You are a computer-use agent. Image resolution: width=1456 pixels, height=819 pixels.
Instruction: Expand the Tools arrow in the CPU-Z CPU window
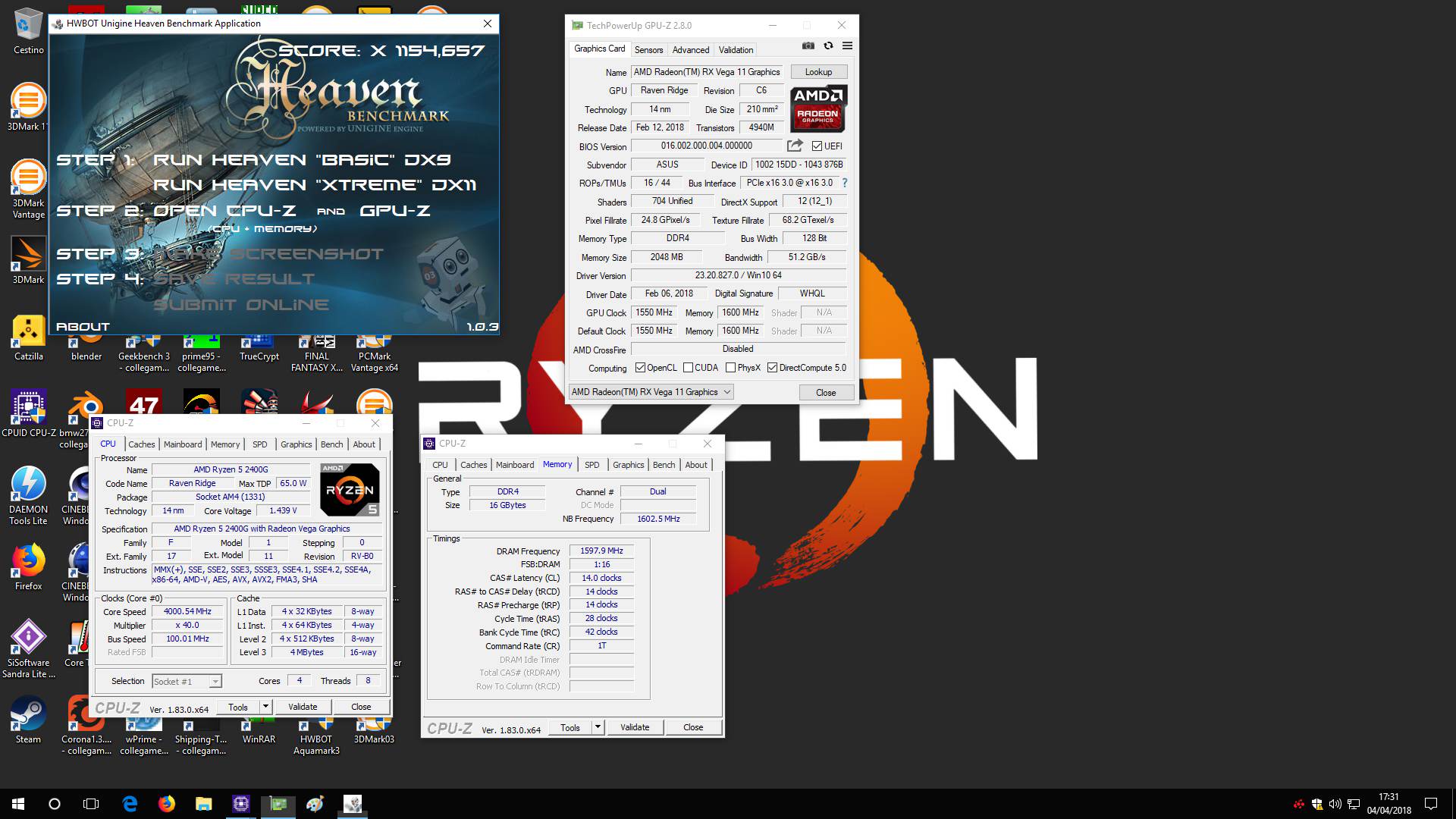(265, 707)
